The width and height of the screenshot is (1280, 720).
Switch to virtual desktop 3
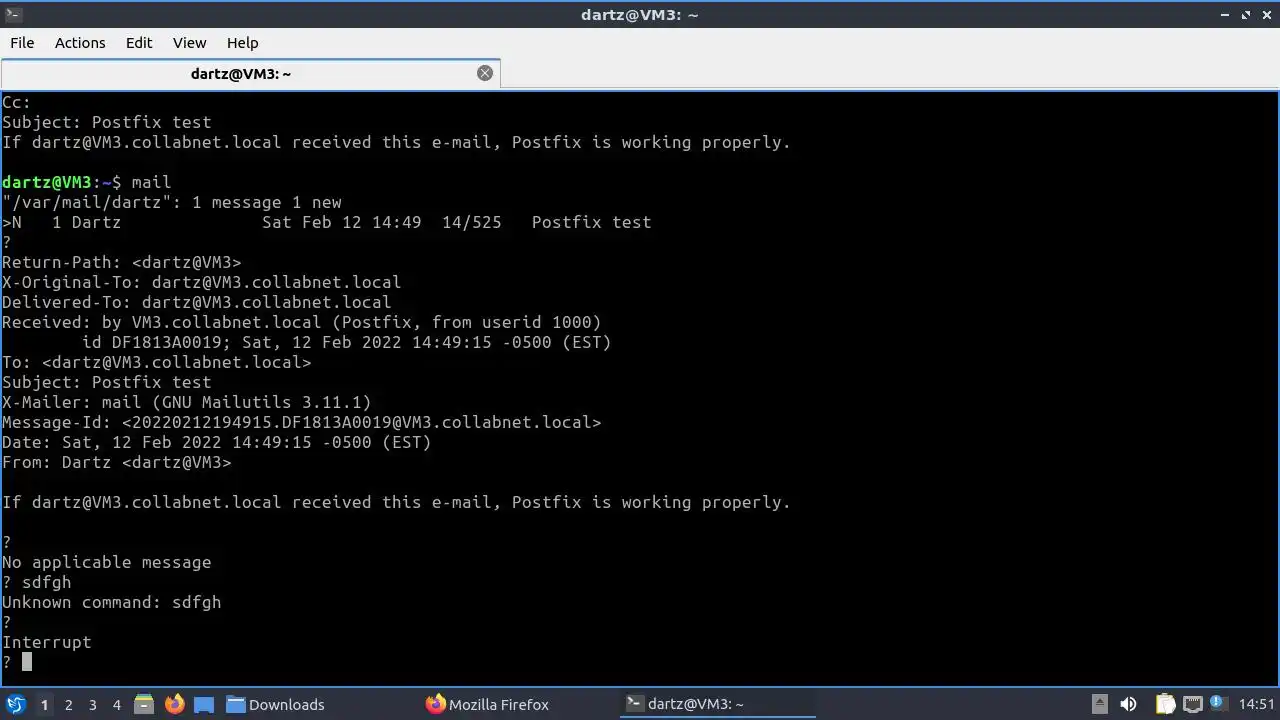pos(92,704)
